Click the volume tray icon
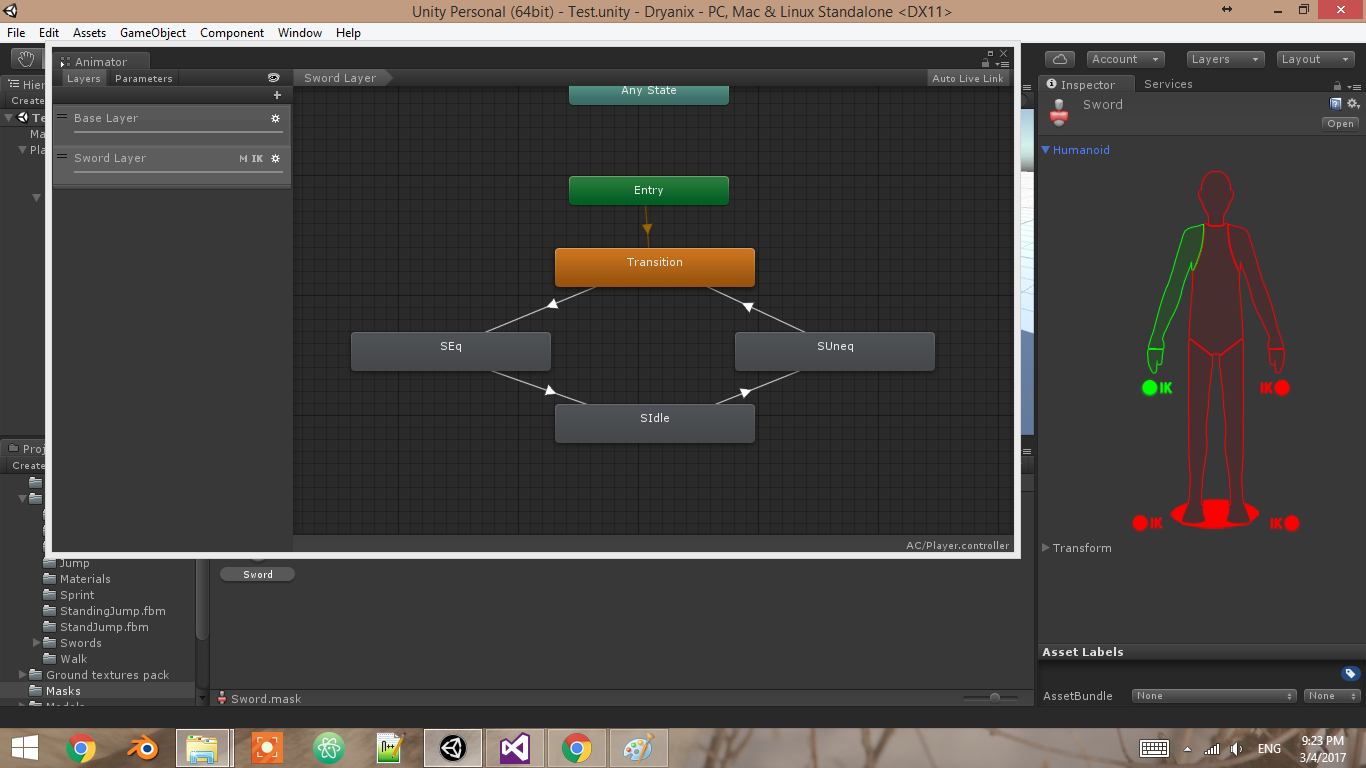The width and height of the screenshot is (1366, 768). click(x=1236, y=748)
